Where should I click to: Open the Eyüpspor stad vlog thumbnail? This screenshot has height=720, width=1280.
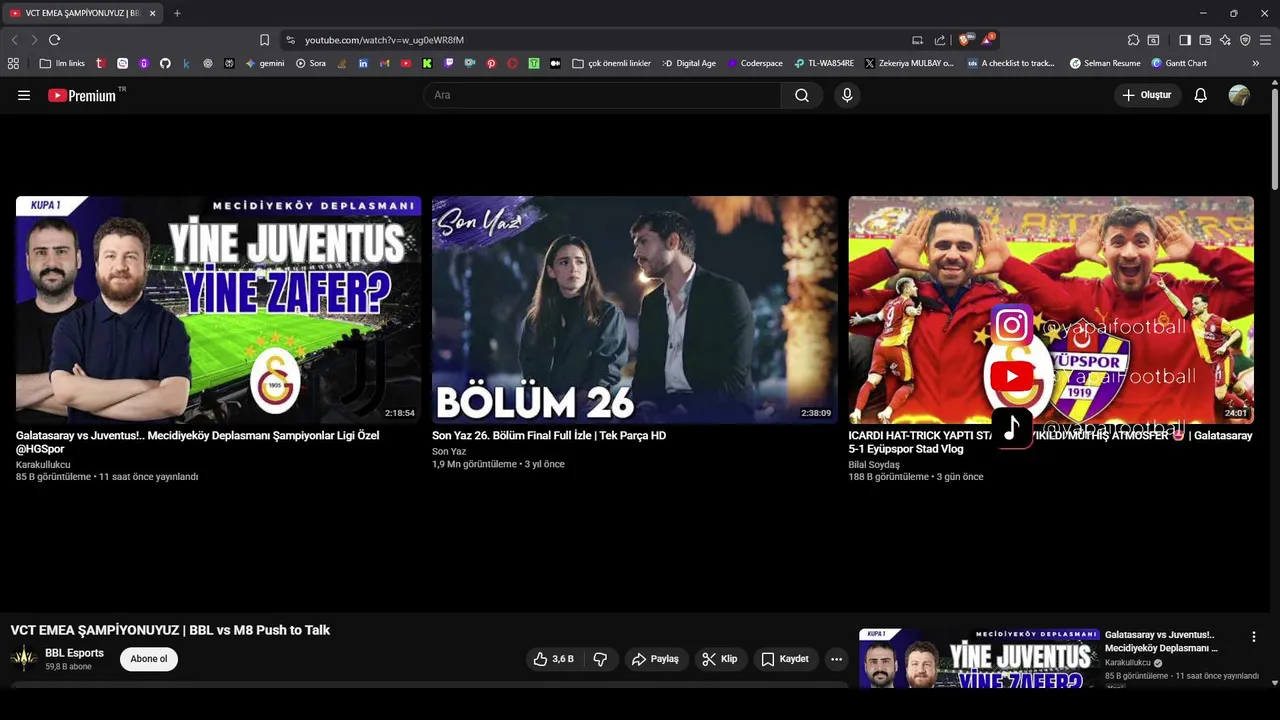coord(1051,310)
